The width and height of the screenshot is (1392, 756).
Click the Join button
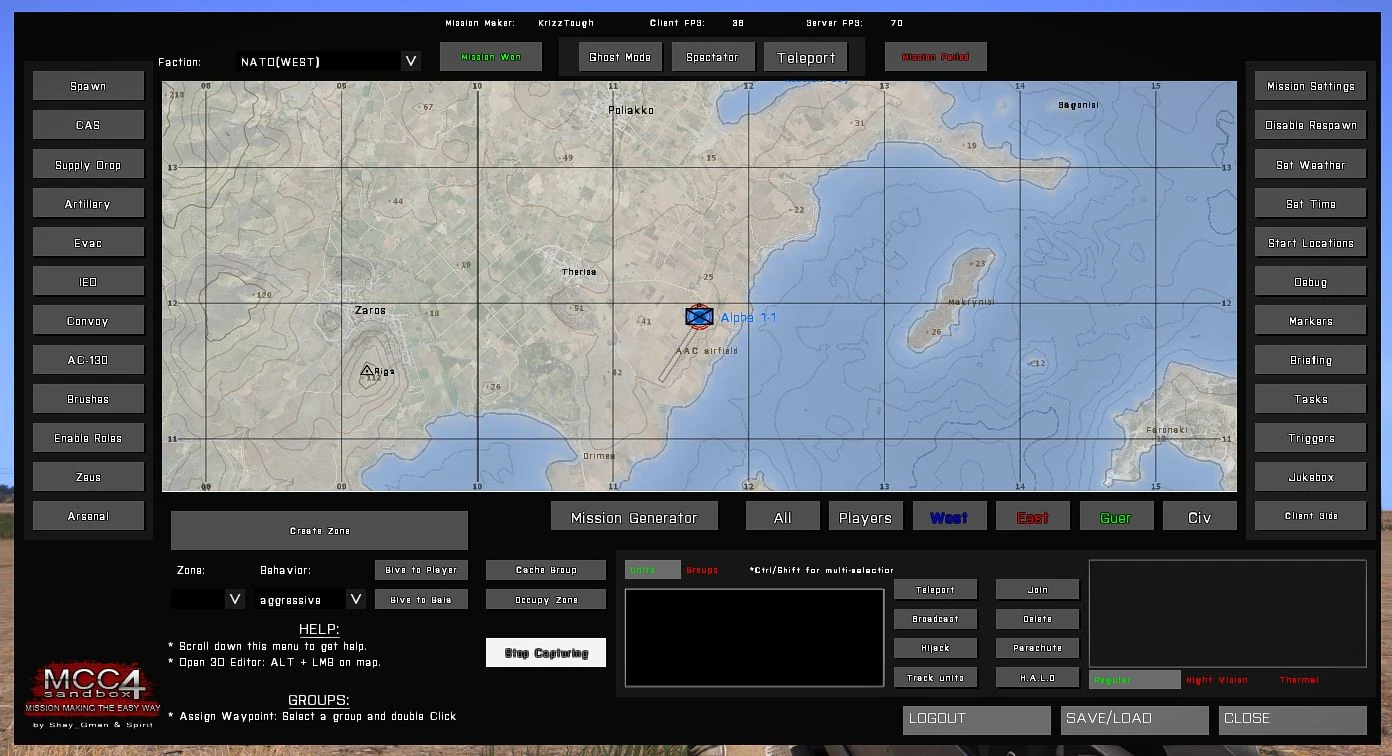(1038, 590)
